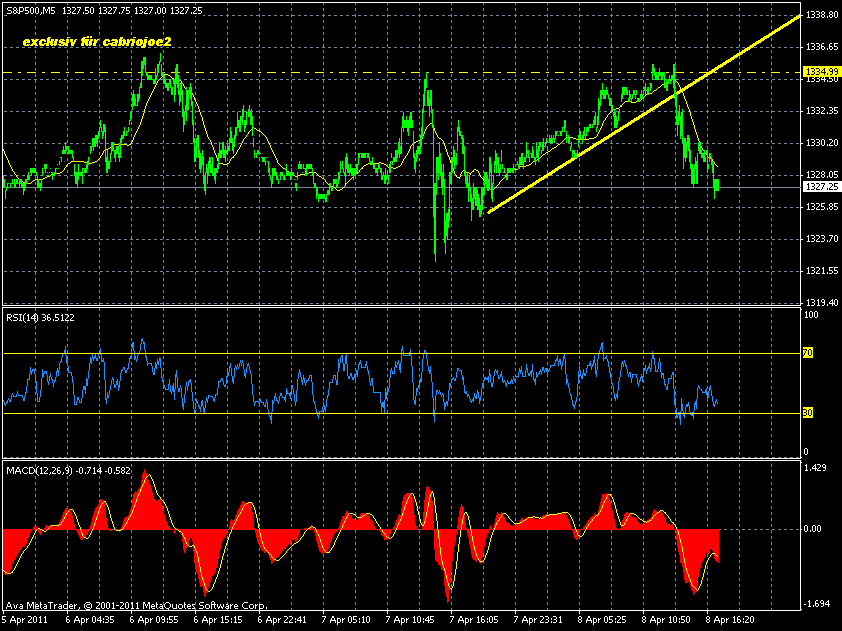Click the Ava MetaTrader copyright text

(136, 605)
